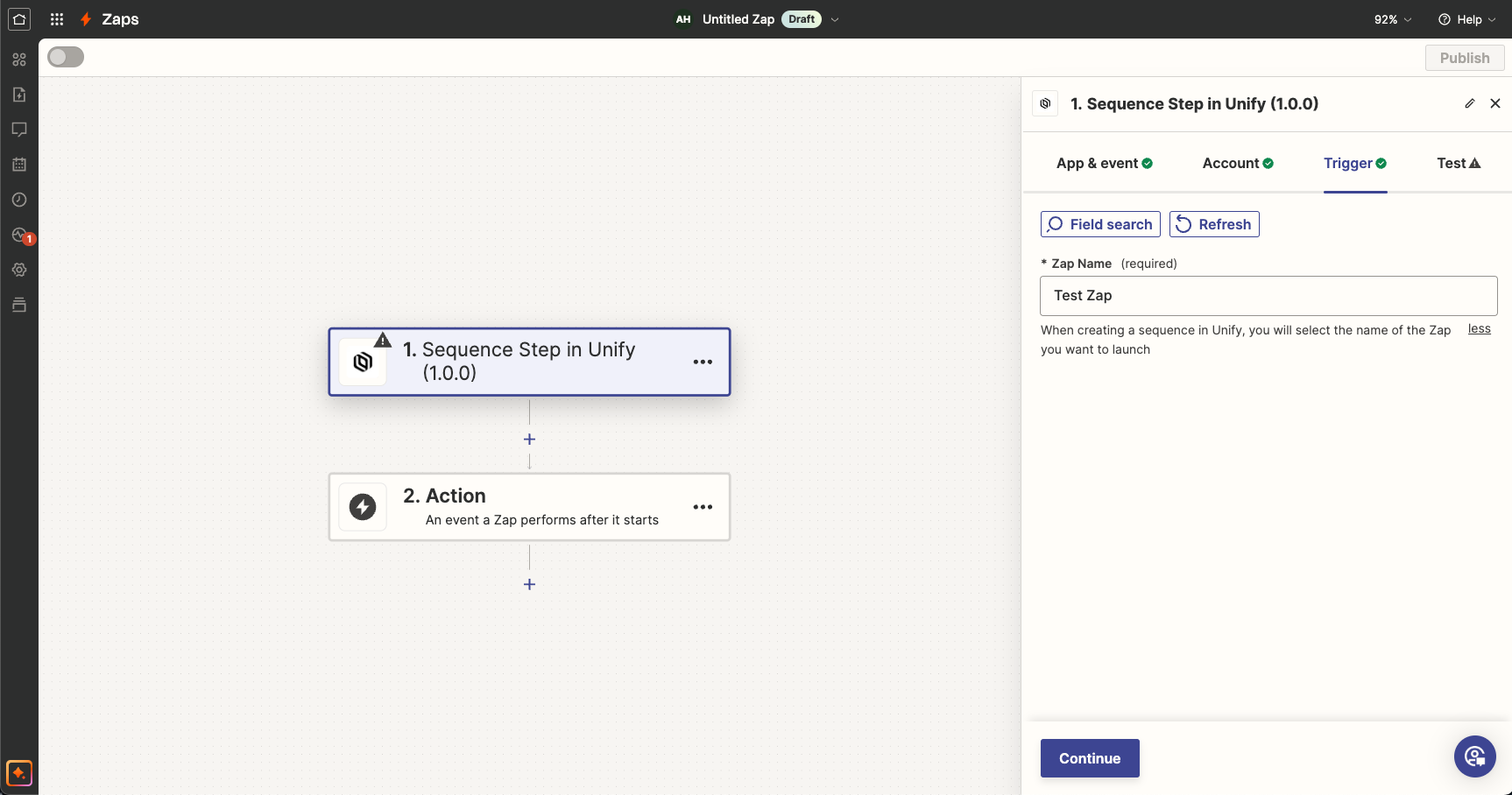Click the Refresh fields button

[1214, 223]
